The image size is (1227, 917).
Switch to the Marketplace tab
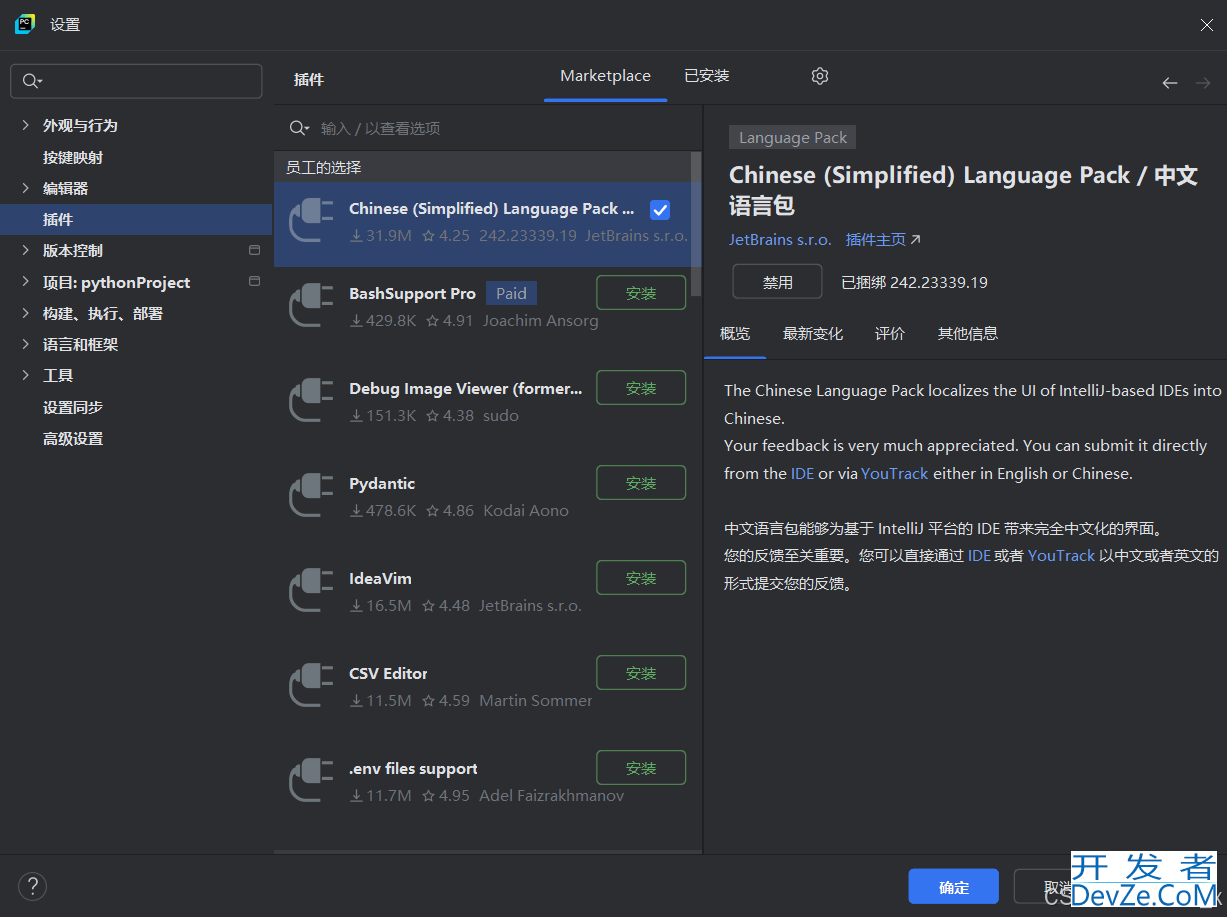tap(605, 76)
